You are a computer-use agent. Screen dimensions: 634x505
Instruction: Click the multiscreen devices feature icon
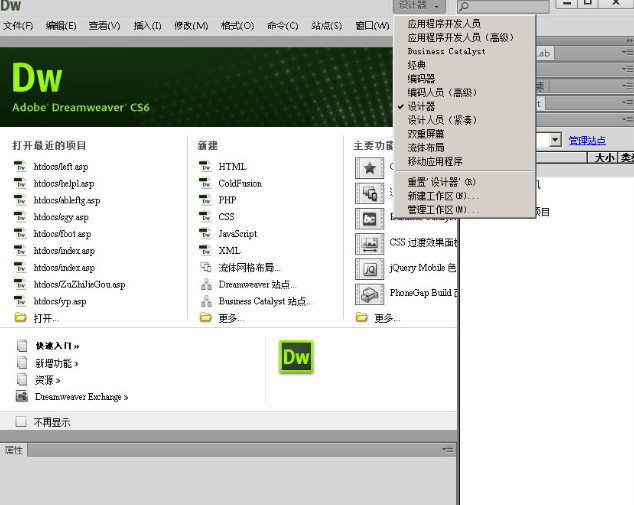pos(370,193)
